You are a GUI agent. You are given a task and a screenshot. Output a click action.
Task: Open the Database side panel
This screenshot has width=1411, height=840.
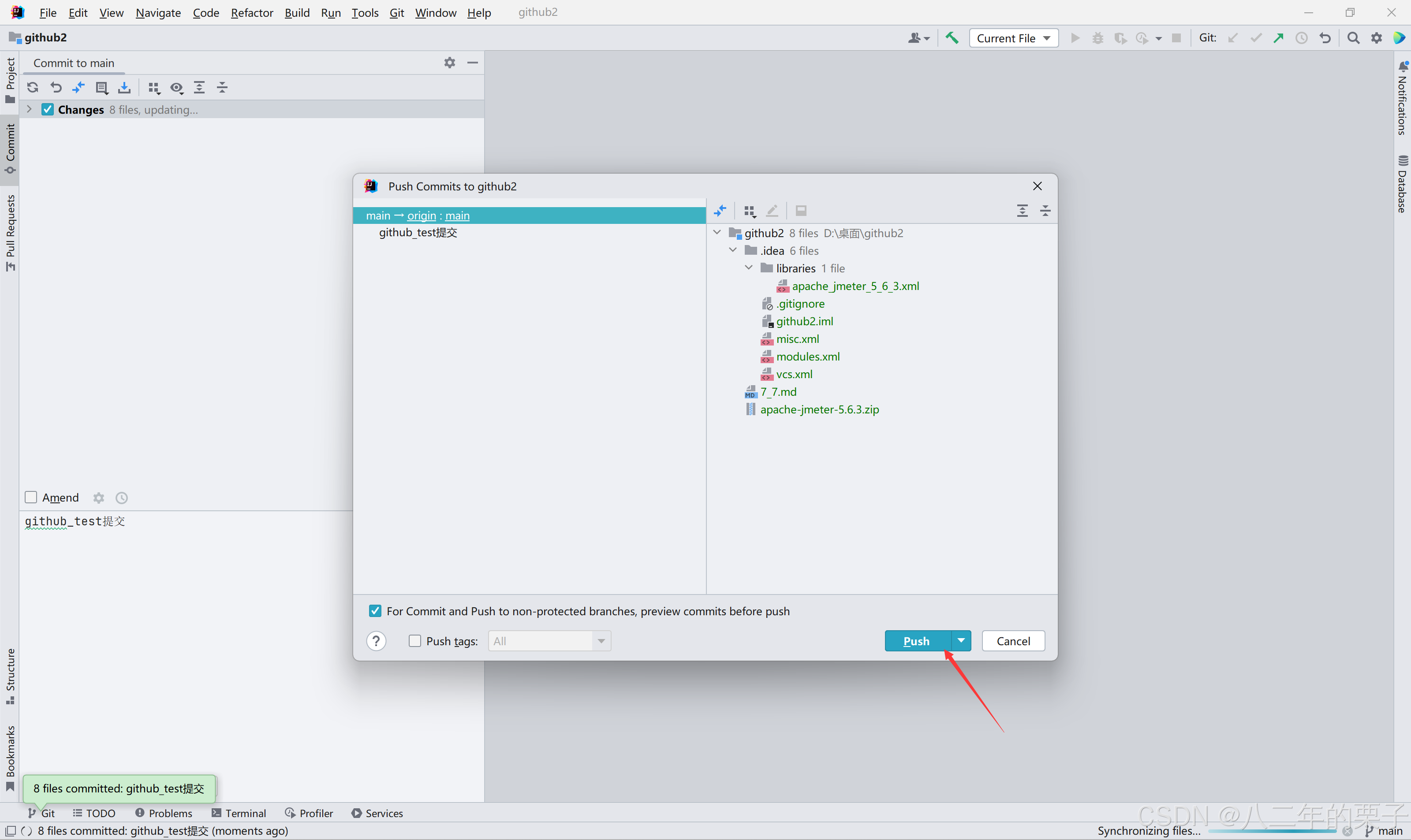[1402, 184]
